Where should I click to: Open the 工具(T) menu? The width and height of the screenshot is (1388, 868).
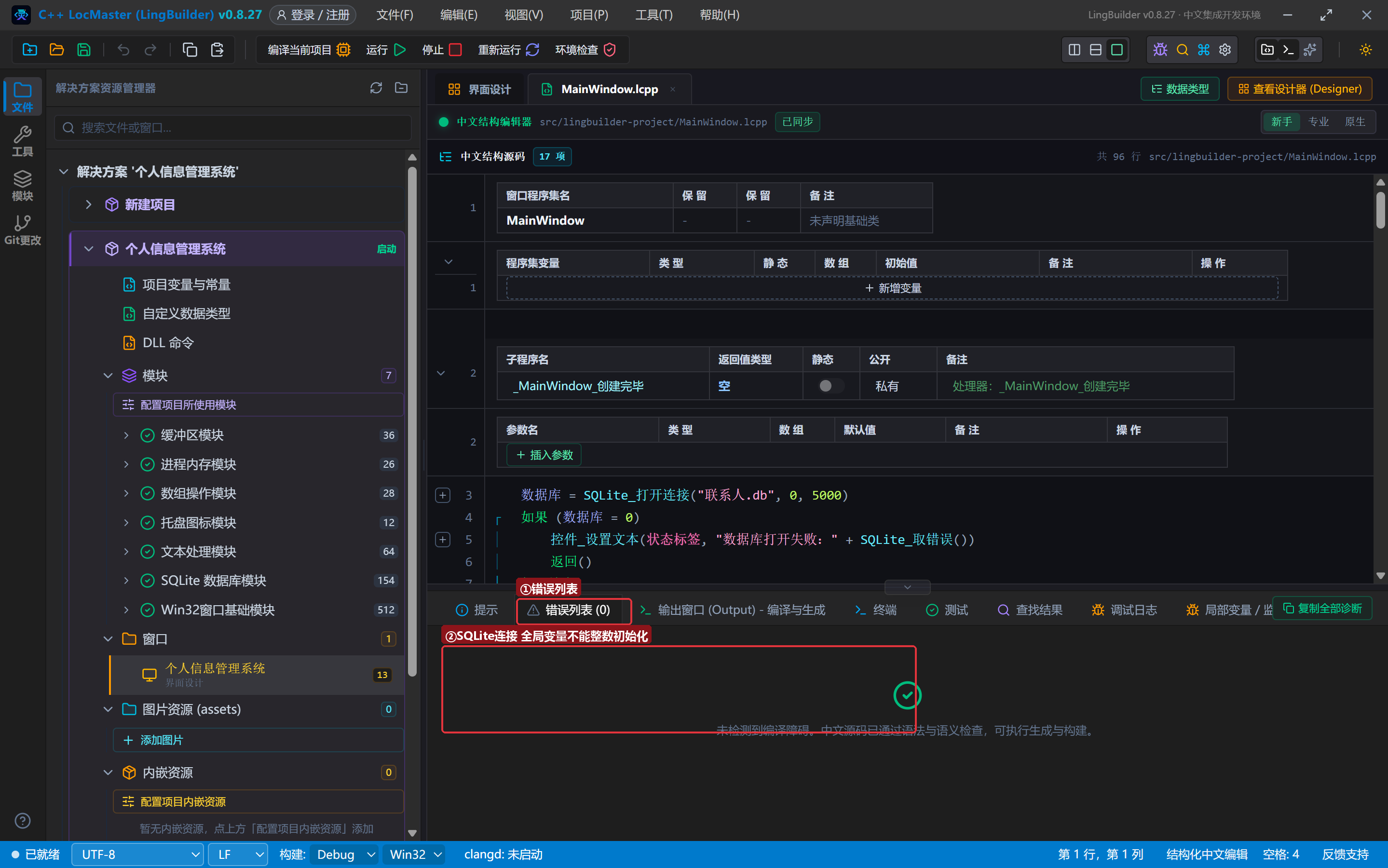pyautogui.click(x=654, y=15)
